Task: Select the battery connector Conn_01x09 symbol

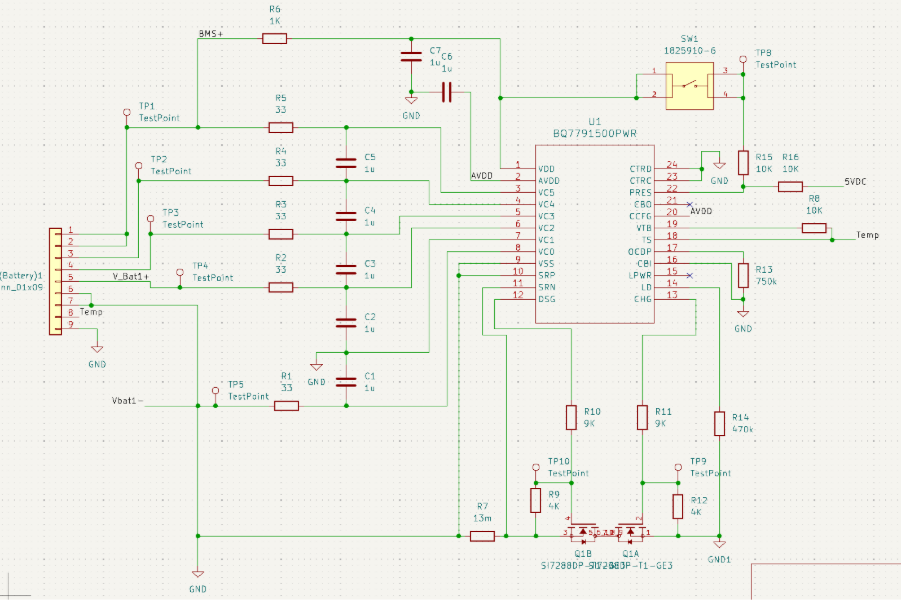Action: (x=55, y=281)
